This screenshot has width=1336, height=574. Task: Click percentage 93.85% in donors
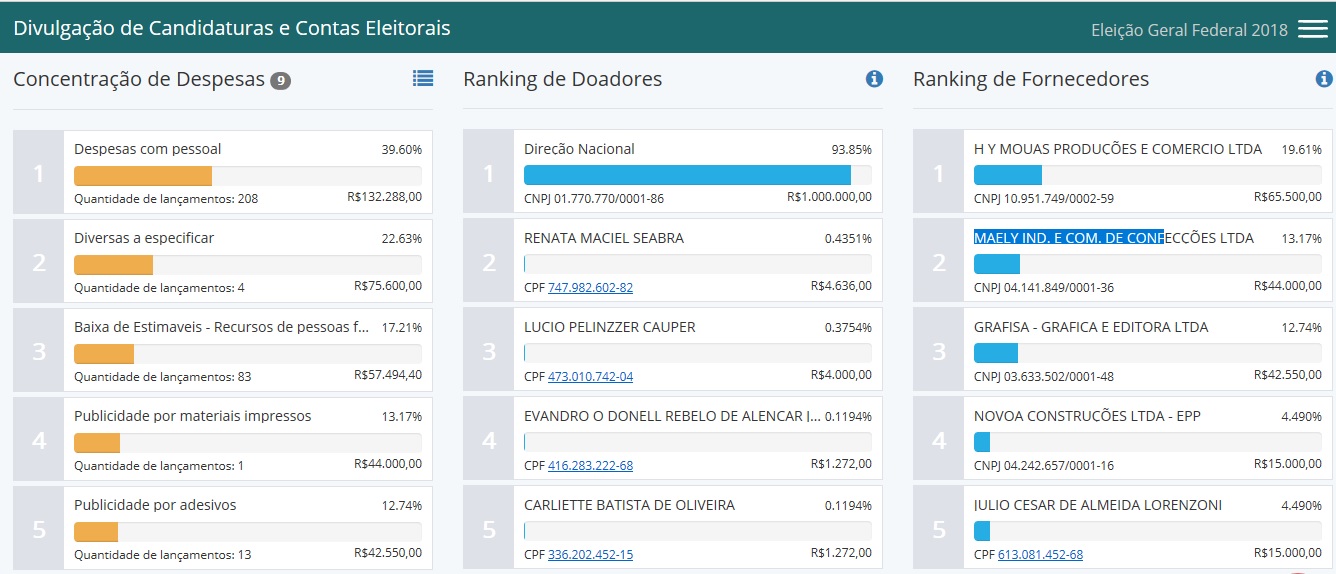click(x=851, y=149)
